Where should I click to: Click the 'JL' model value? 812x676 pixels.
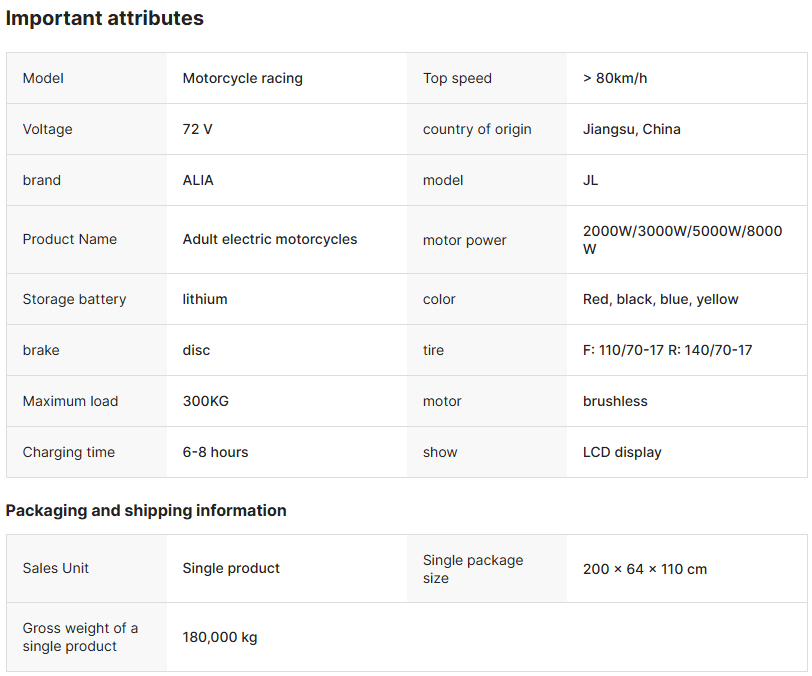click(x=590, y=180)
